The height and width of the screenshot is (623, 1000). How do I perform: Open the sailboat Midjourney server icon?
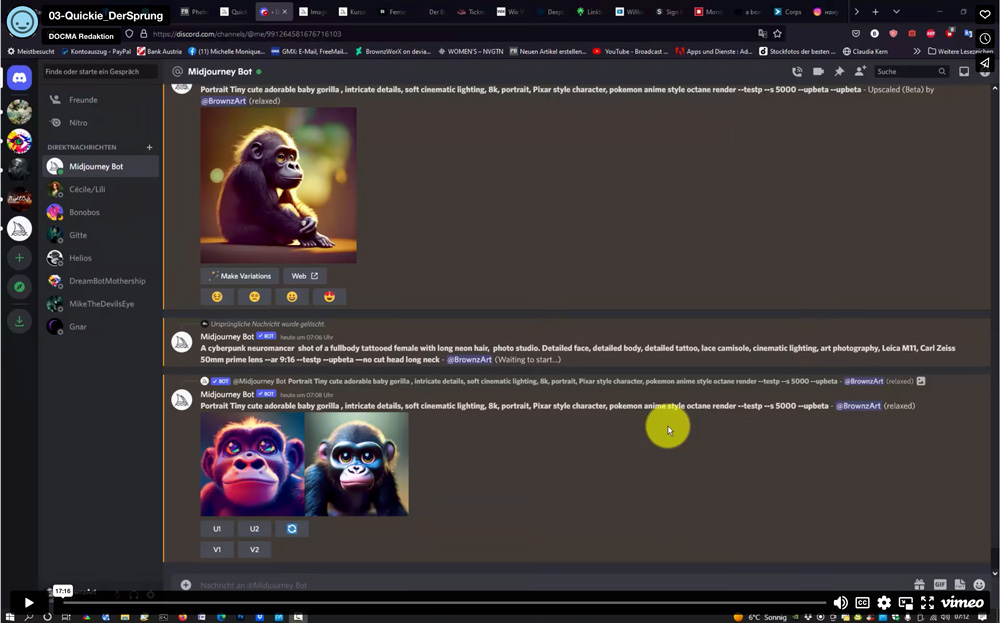[20, 228]
